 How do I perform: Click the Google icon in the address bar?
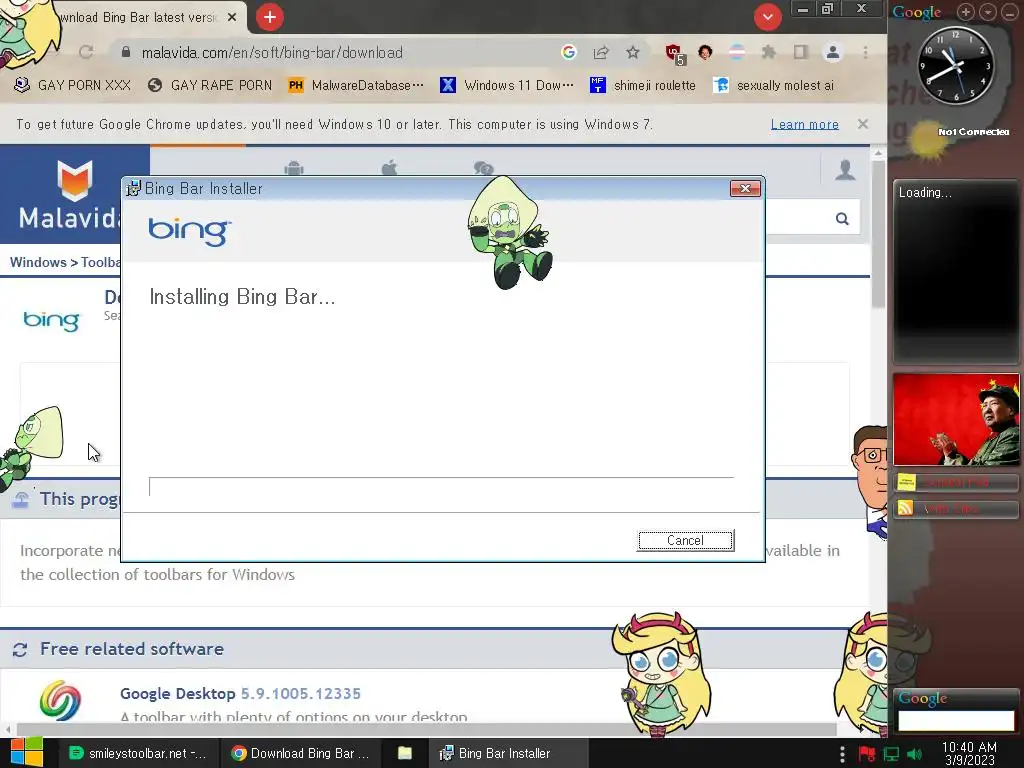[569, 52]
